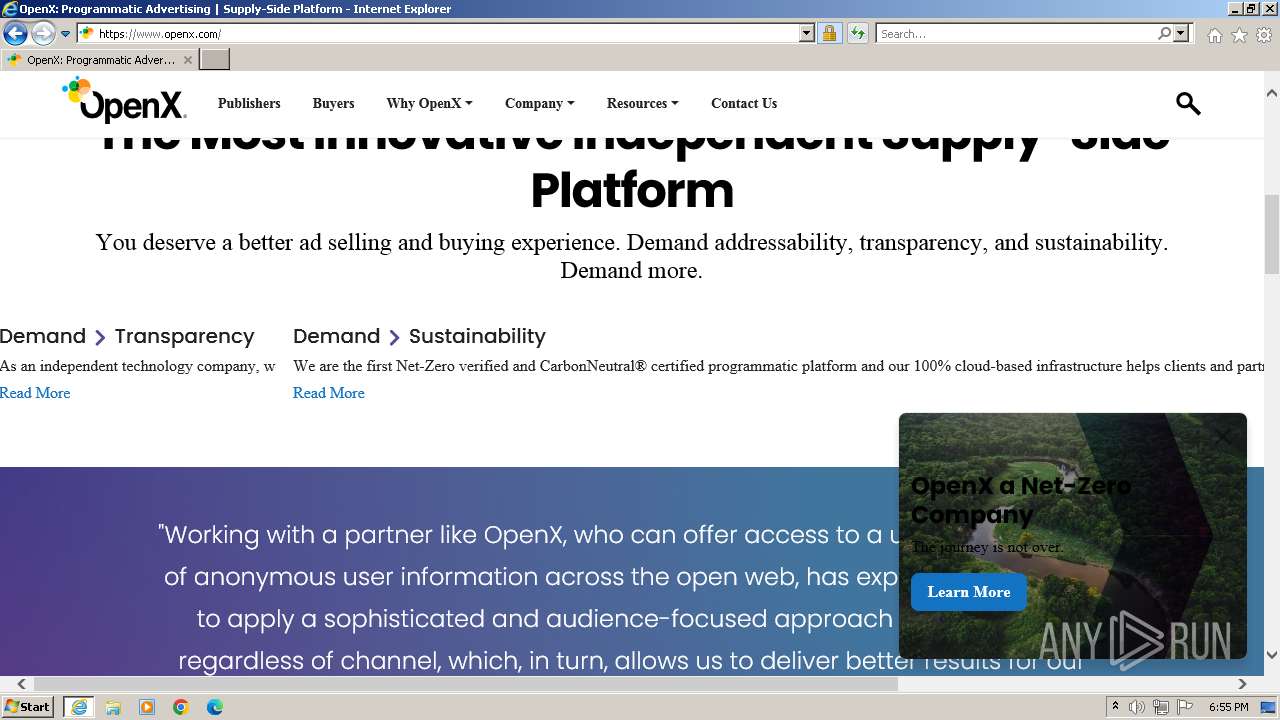Open a new blank tab
This screenshot has height=720, width=1280.
click(215, 60)
